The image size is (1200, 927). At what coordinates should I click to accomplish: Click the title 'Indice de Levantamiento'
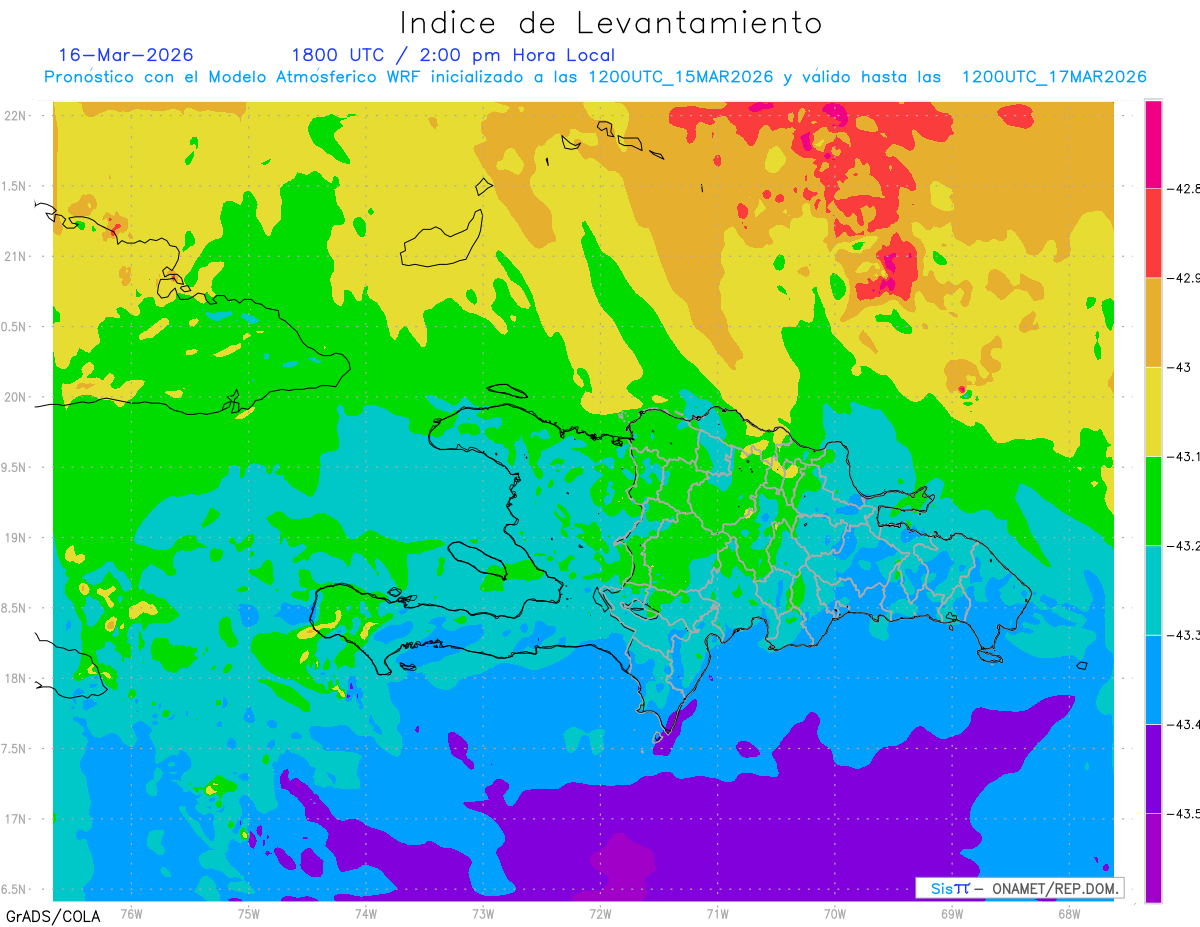coord(611,22)
